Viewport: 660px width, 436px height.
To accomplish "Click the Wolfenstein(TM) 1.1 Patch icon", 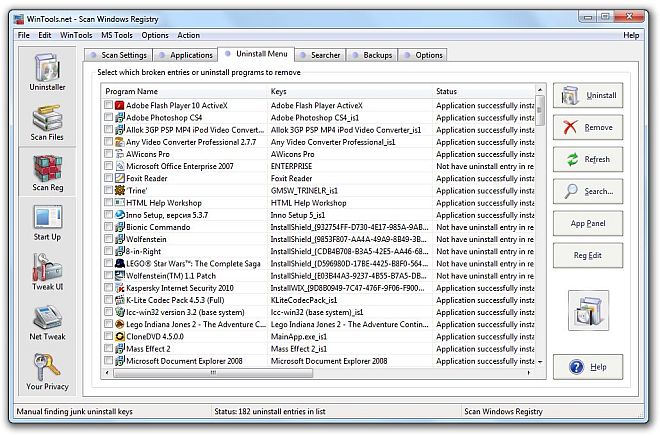I will click(120, 276).
